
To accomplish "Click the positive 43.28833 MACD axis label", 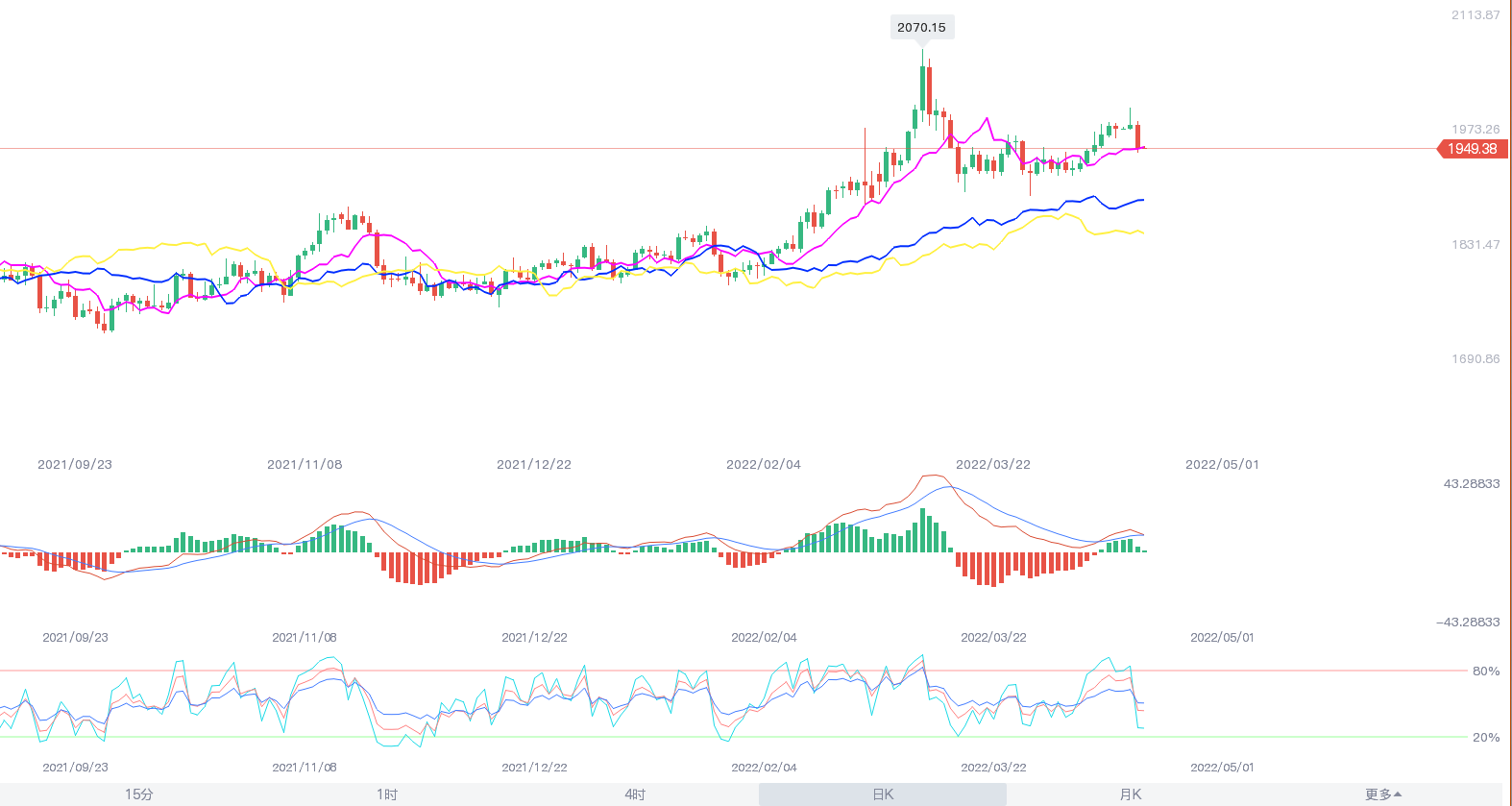I will (x=1471, y=484).
